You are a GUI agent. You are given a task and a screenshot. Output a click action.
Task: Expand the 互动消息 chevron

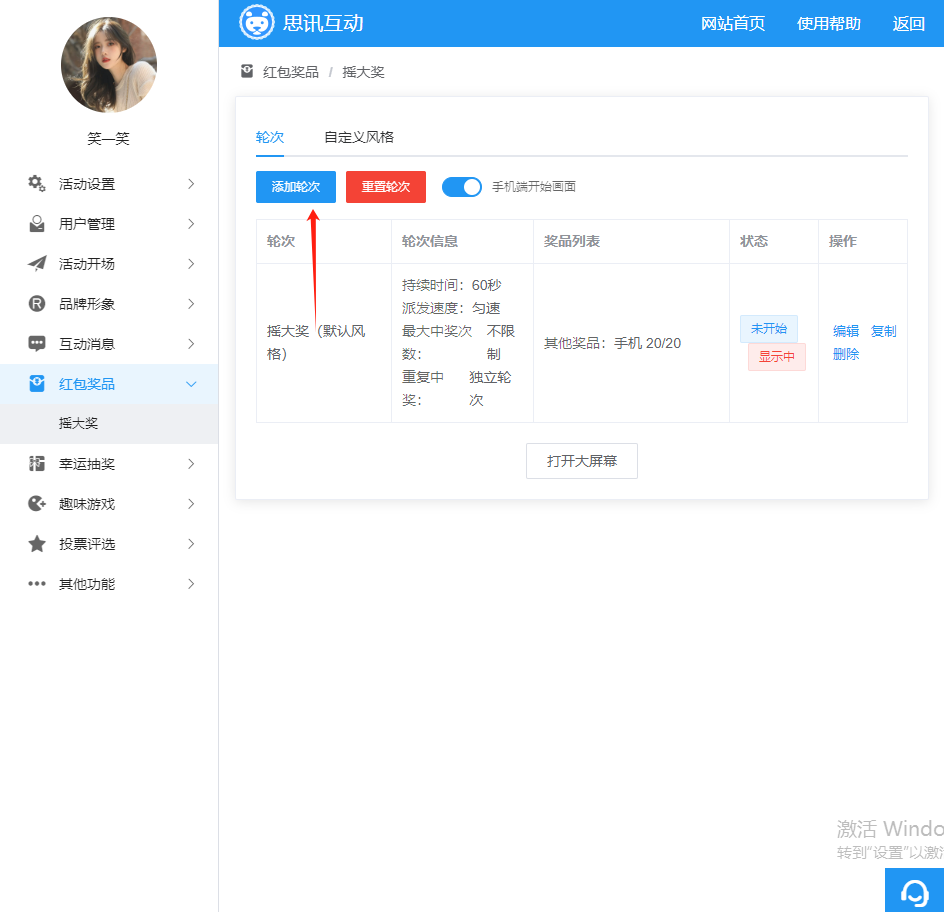click(191, 344)
